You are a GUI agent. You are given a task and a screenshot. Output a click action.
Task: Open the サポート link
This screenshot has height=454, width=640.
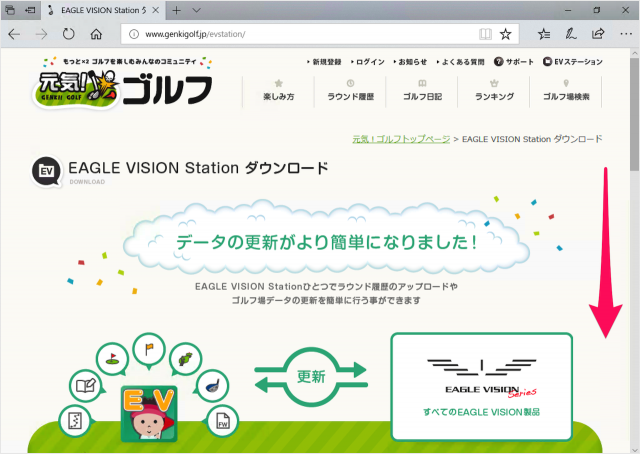[513, 62]
